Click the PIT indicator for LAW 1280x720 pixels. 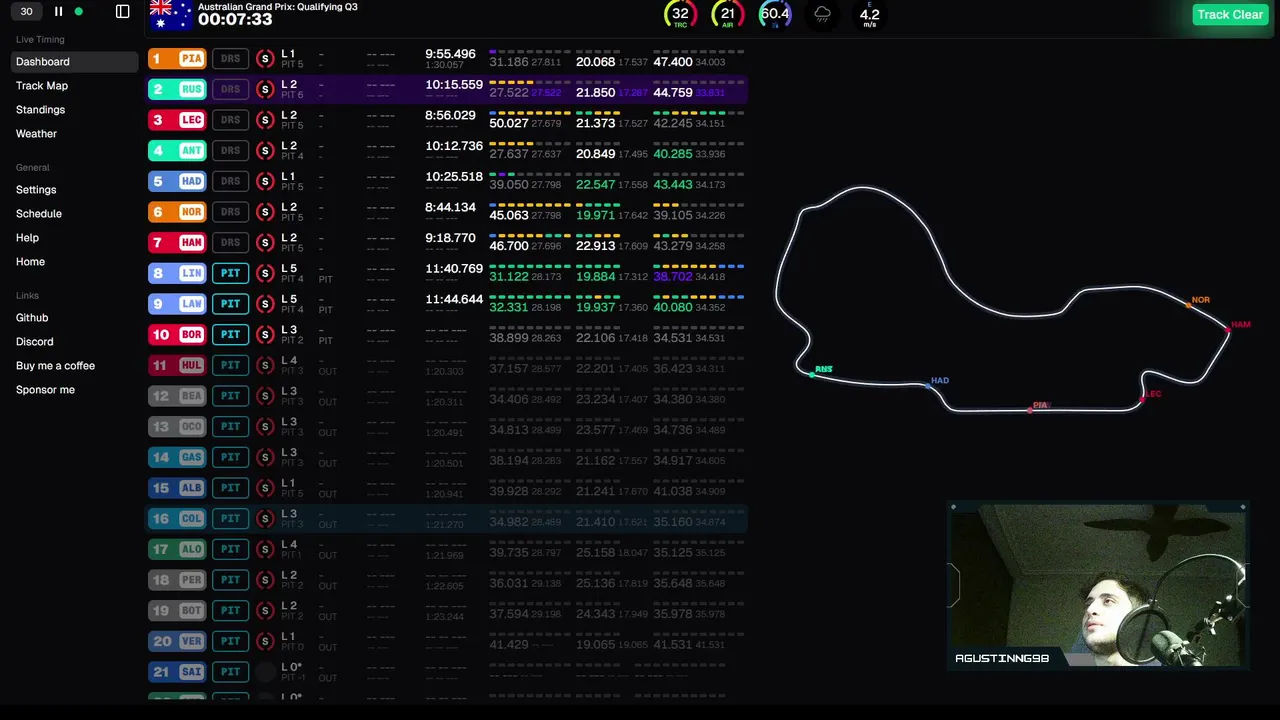[x=230, y=304]
